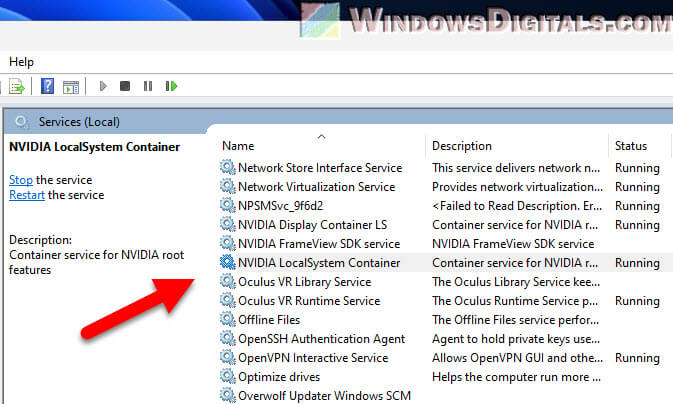673x404 pixels.
Task: Select Network Store Interface Service name
Action: pos(320,168)
